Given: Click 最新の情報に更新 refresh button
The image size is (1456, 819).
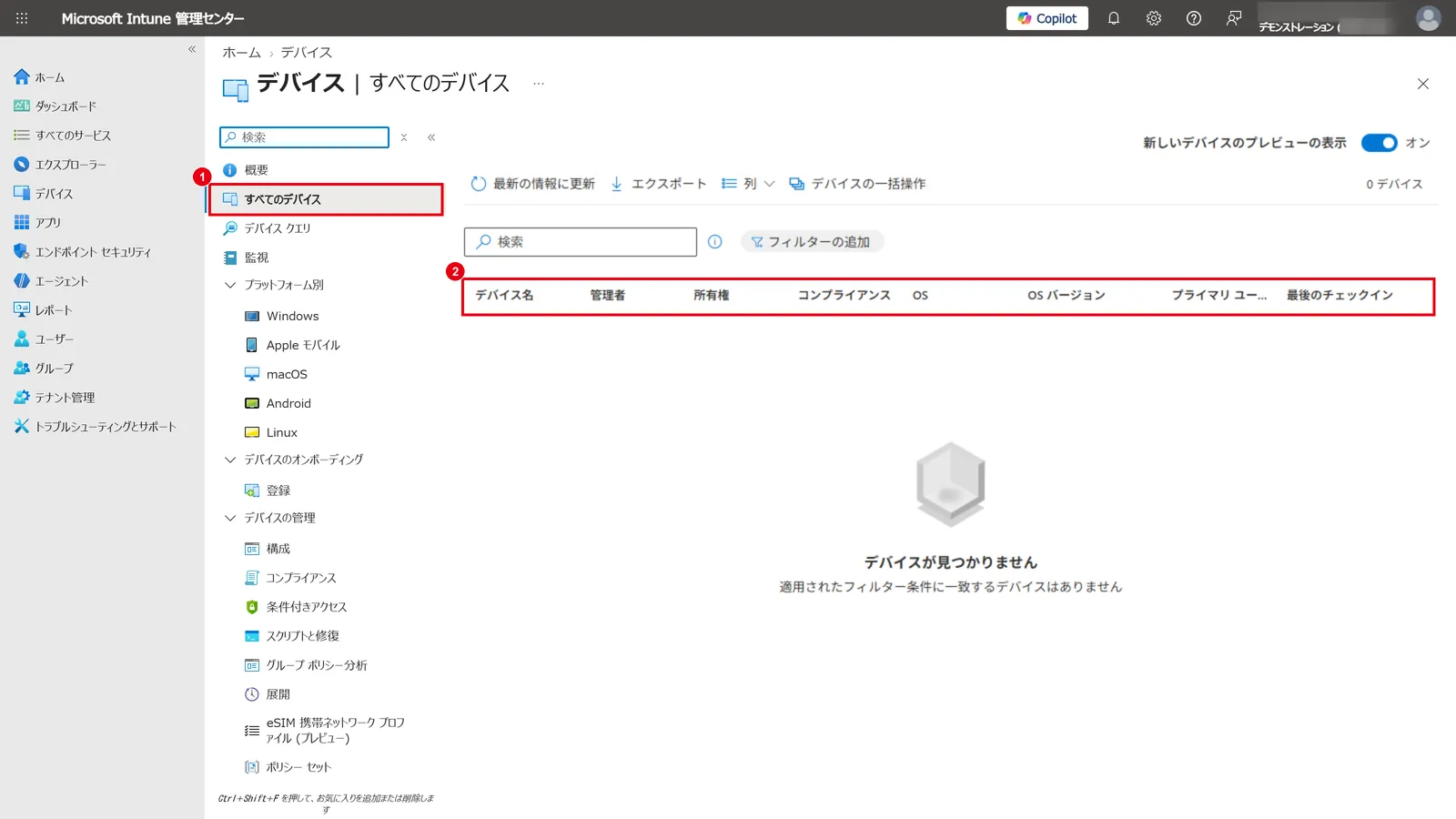Looking at the screenshot, I should pyautogui.click(x=532, y=184).
